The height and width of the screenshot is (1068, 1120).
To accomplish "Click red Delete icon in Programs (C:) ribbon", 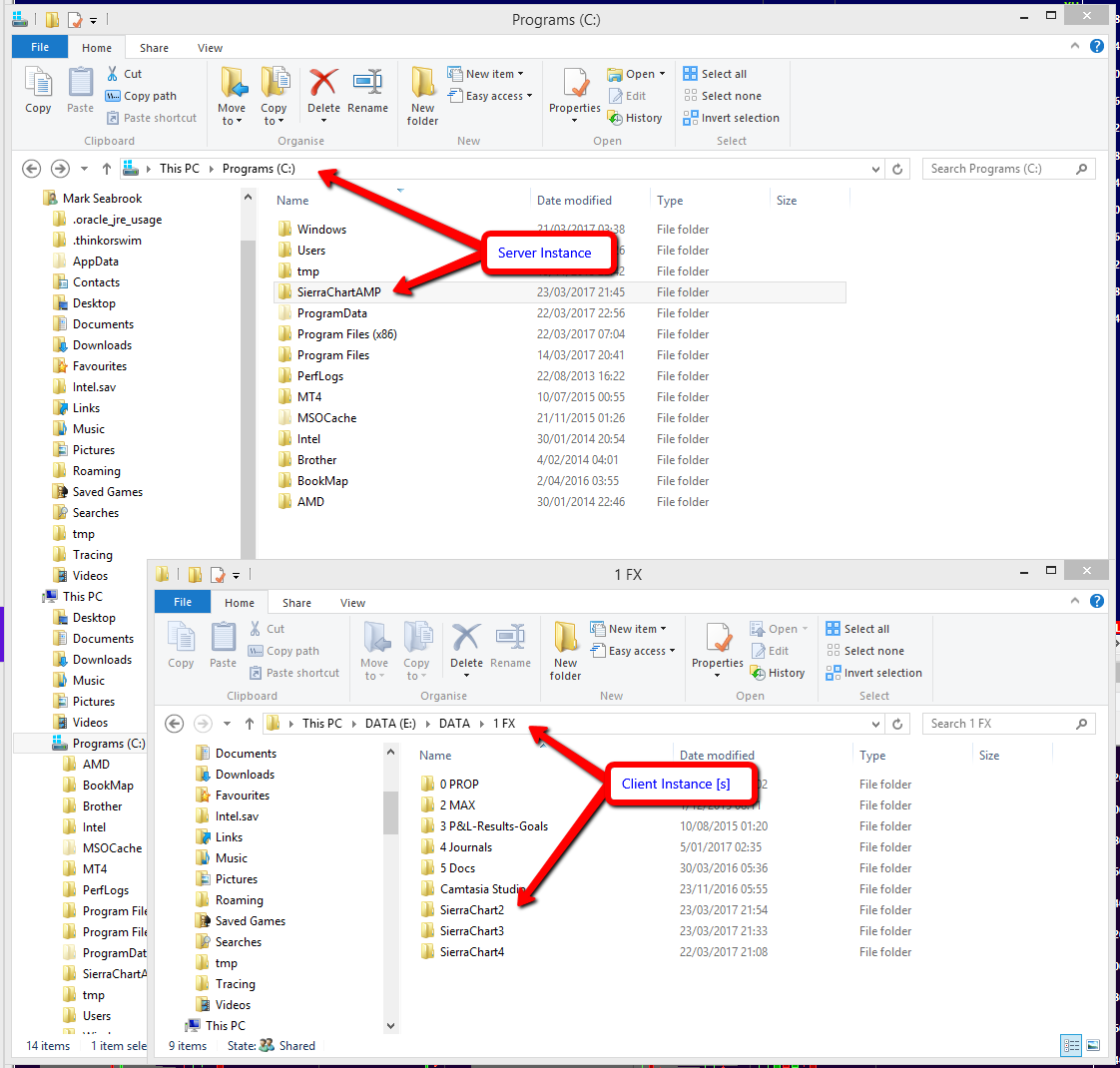I will pyautogui.click(x=323, y=82).
